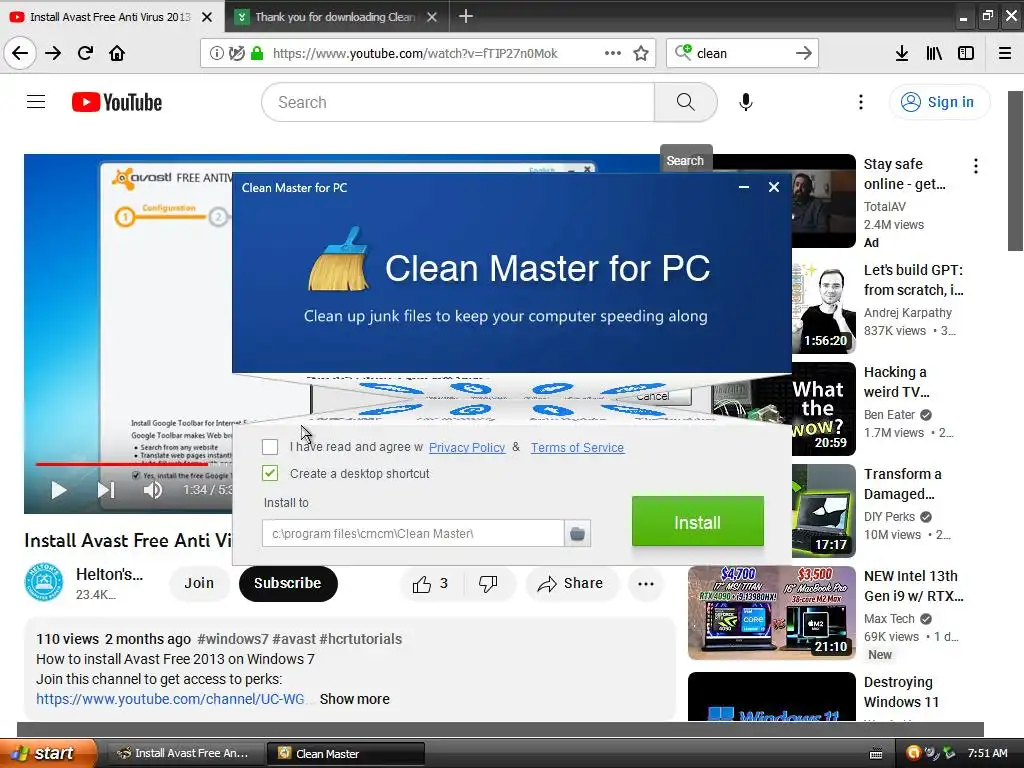Sign in to YouTube
Image resolution: width=1024 pixels, height=768 pixels.
point(939,102)
